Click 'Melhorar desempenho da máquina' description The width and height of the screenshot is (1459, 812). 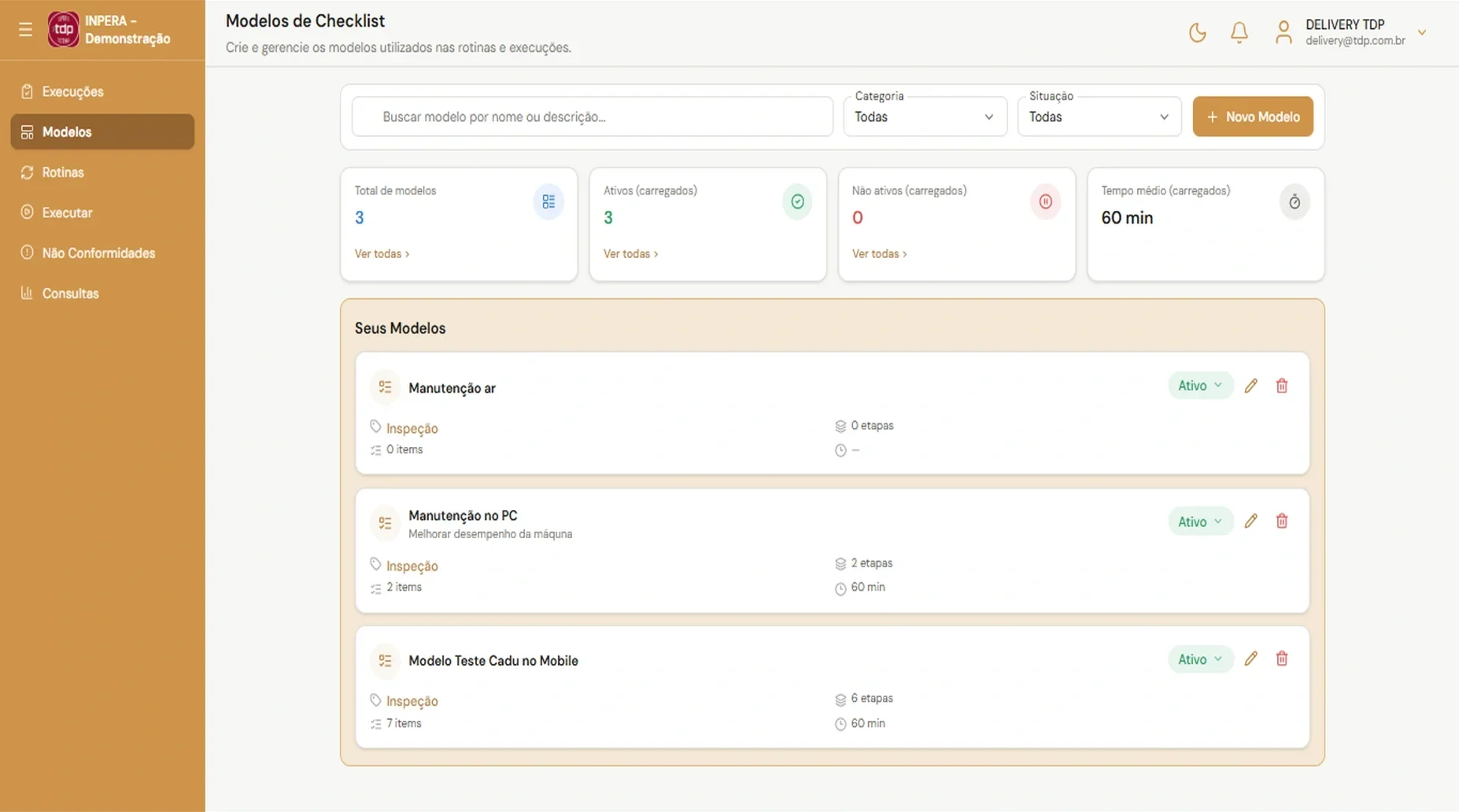[490, 533]
